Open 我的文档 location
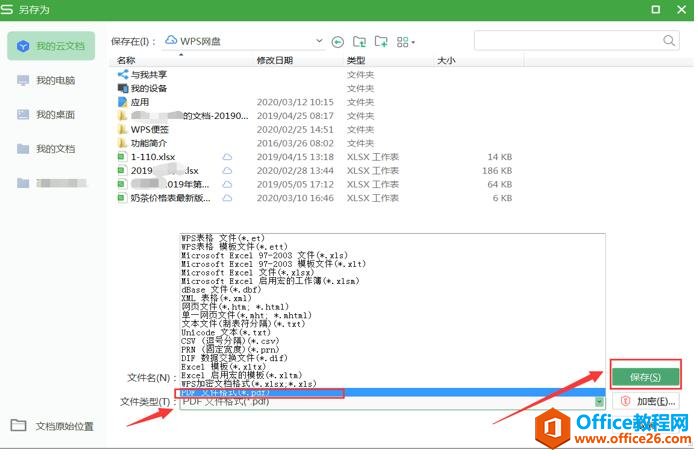The image size is (698, 456). point(46,149)
